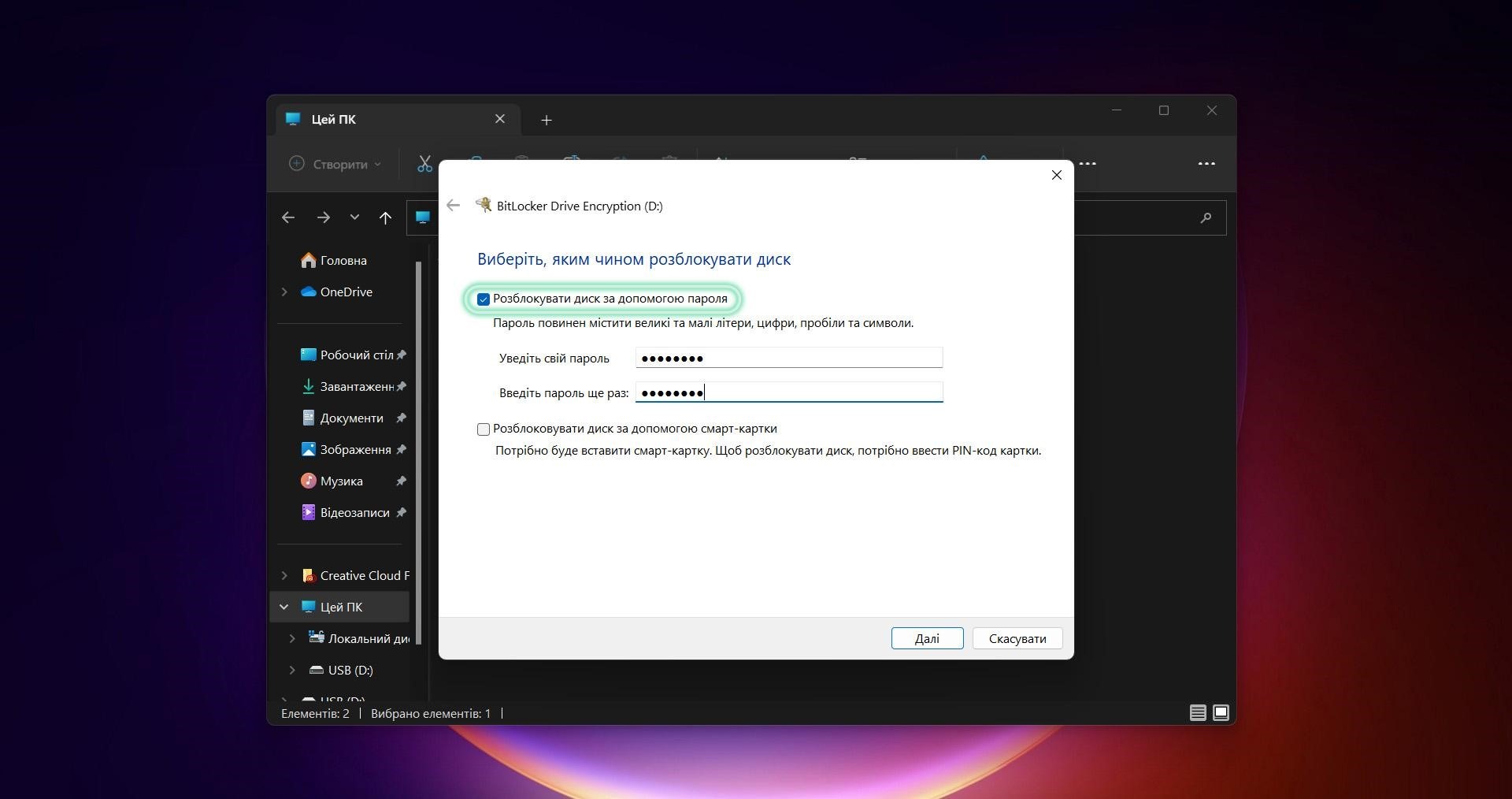Screen dimensions: 1512x799
Task: Click the back arrow in BitLocker dialog
Action: 453,206
